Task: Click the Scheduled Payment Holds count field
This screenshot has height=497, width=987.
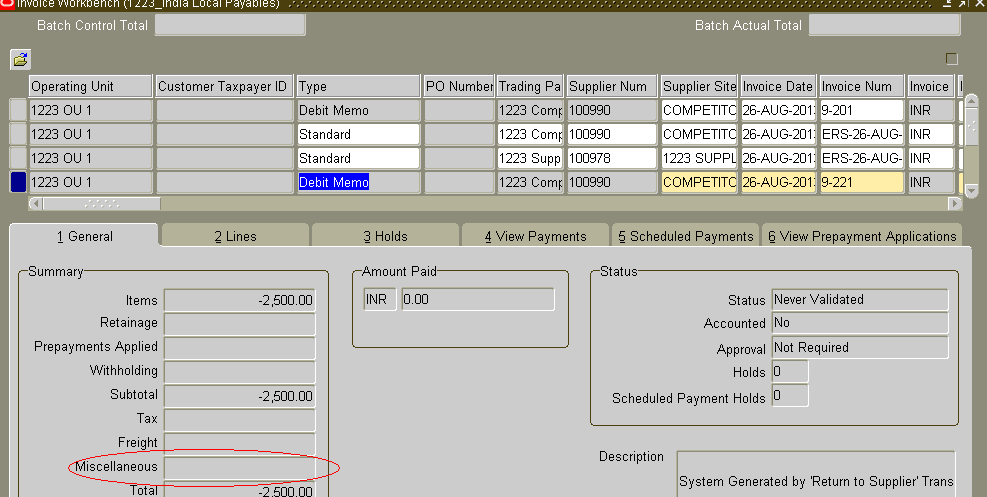Action: click(790, 396)
